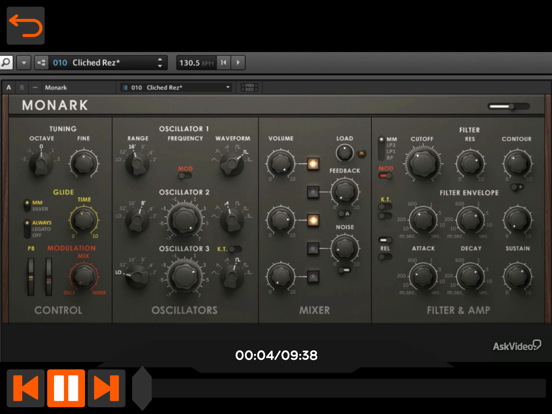The height and width of the screenshot is (414, 552).
Task: Click Amp envelope Attack knob
Action: [x=423, y=276]
